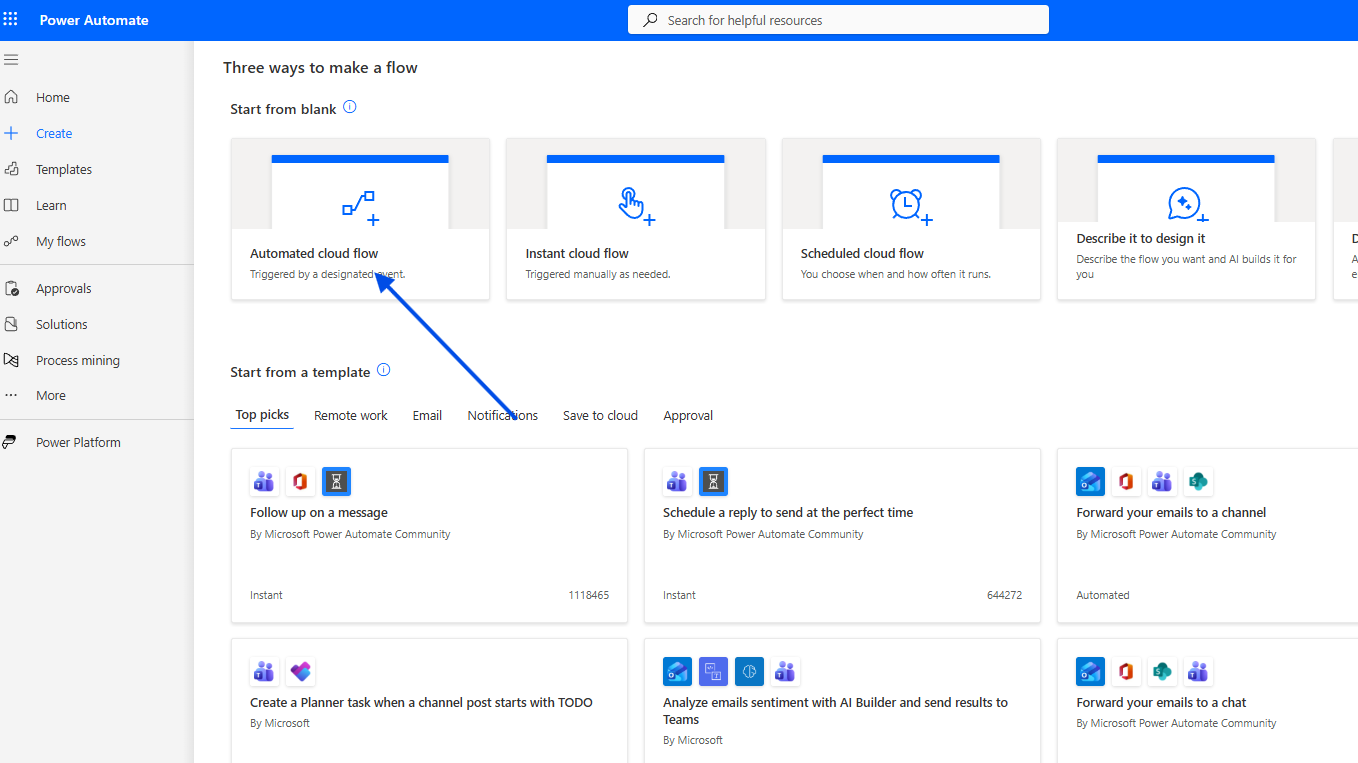Click the Search for helpful resources field
This screenshot has height=763, width=1358.
(838, 20)
